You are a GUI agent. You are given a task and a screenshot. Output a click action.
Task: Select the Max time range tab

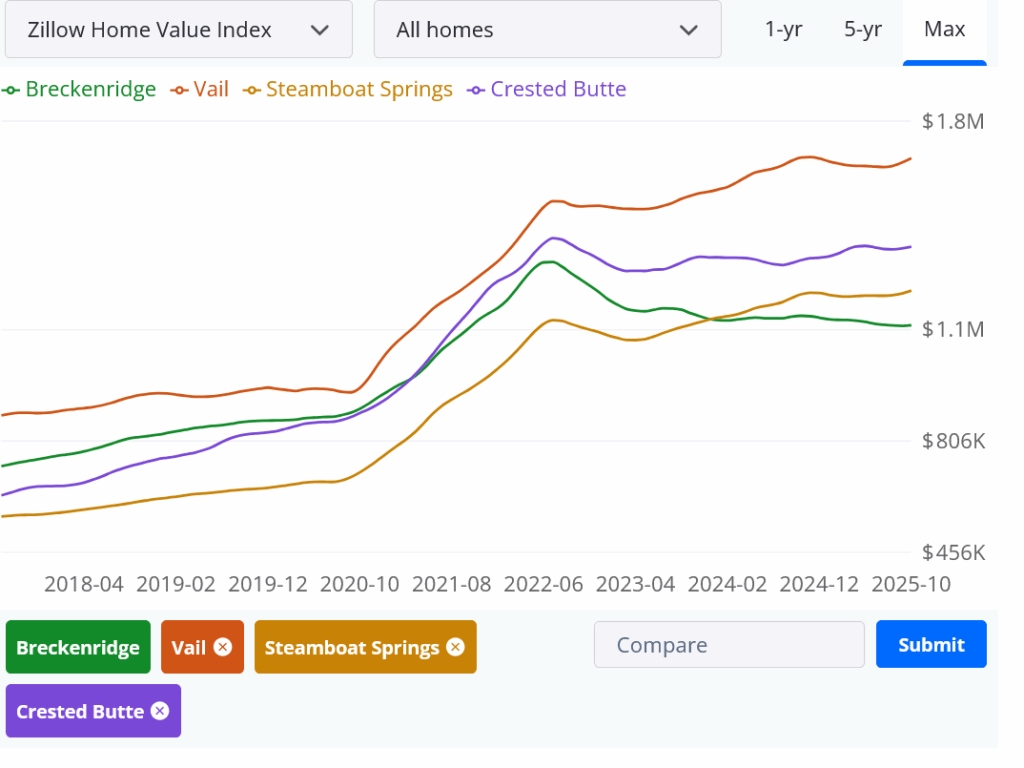click(944, 29)
